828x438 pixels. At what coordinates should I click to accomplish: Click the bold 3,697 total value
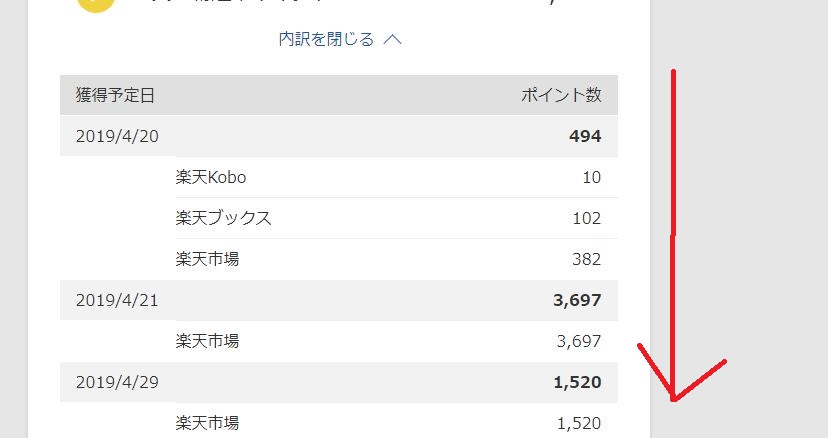coord(577,300)
